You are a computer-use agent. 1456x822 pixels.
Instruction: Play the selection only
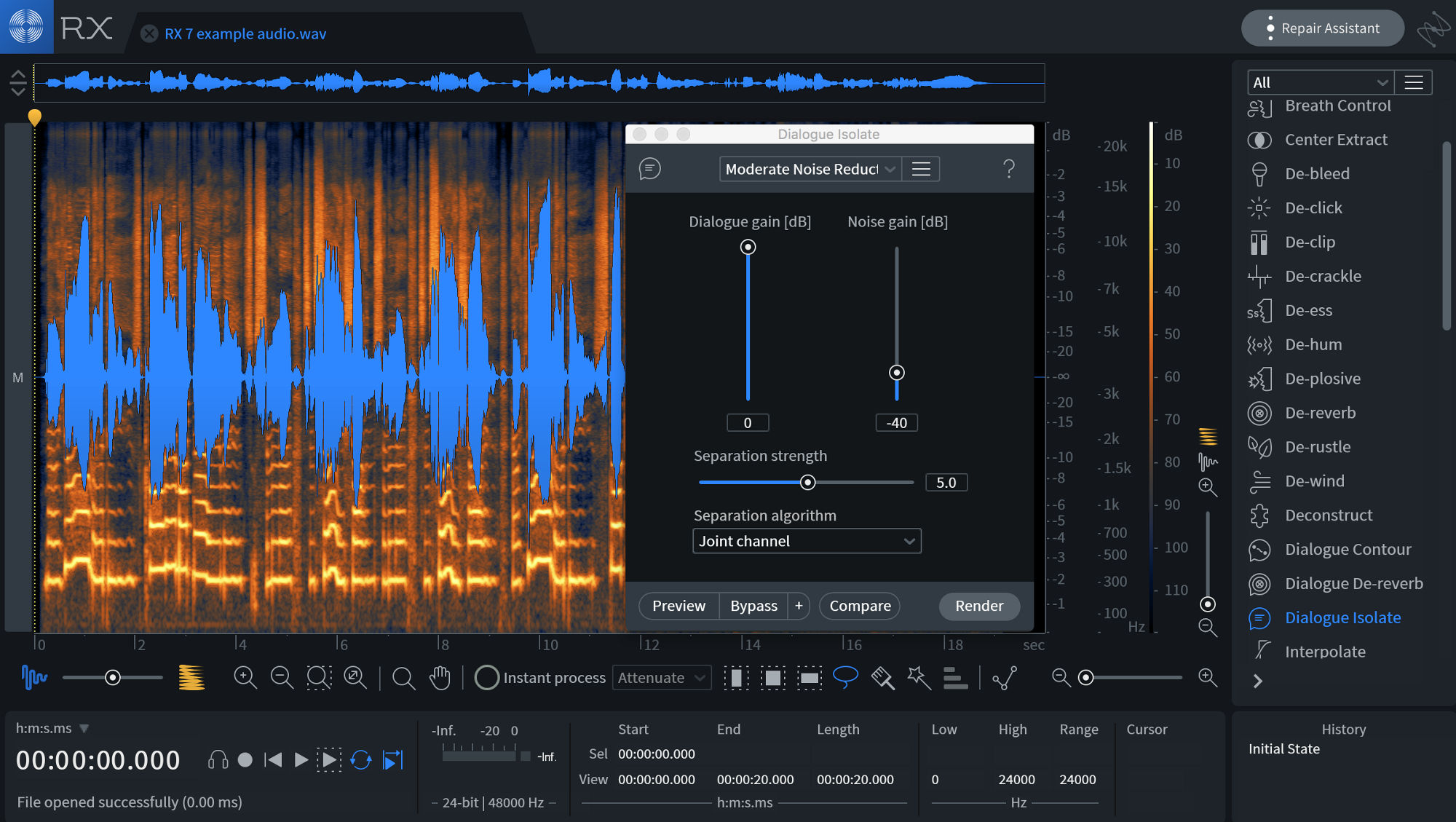(329, 761)
